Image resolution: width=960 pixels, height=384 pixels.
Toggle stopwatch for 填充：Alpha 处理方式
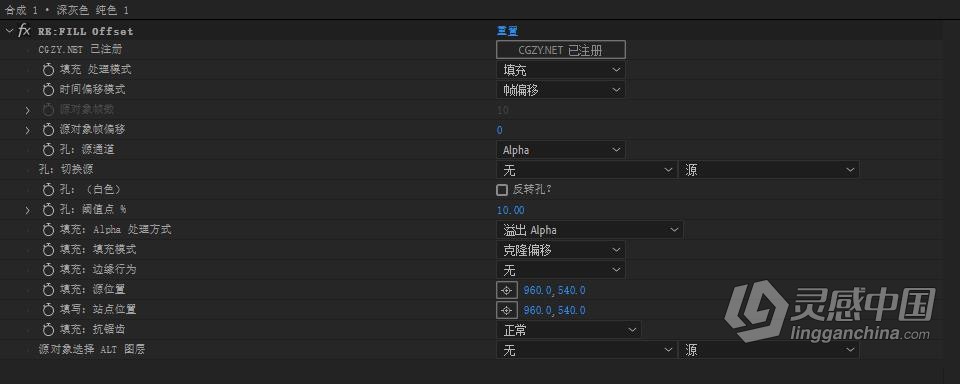(48, 230)
